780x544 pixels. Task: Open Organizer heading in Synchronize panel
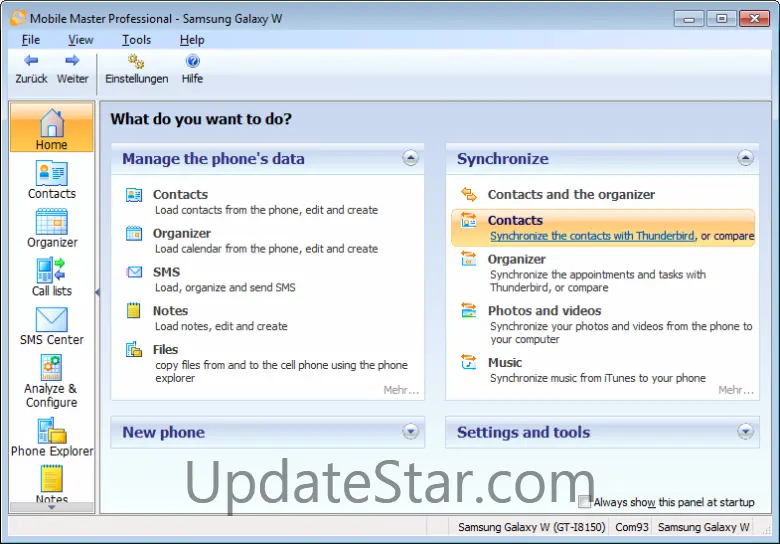click(516, 259)
